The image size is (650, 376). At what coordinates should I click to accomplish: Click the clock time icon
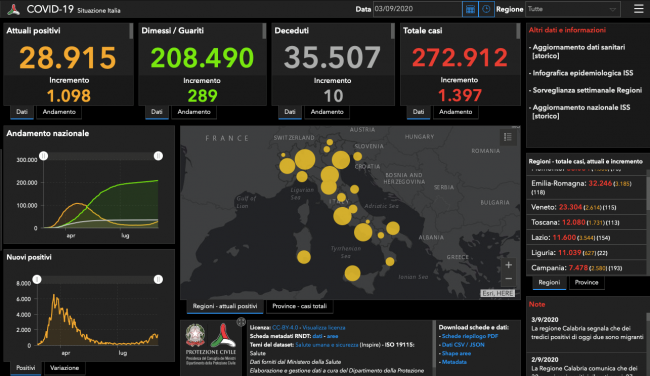point(486,9)
